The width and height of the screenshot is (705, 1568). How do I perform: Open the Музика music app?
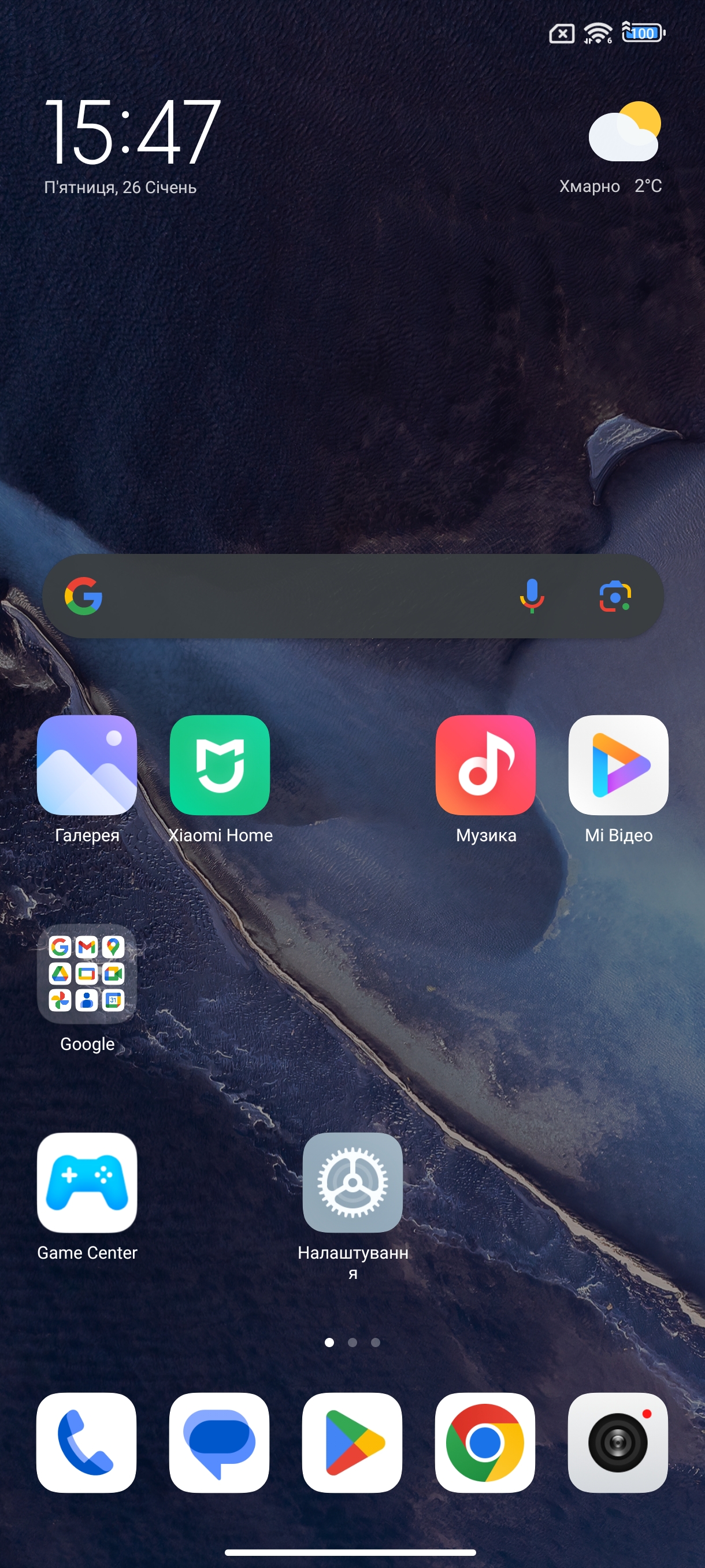click(x=485, y=765)
